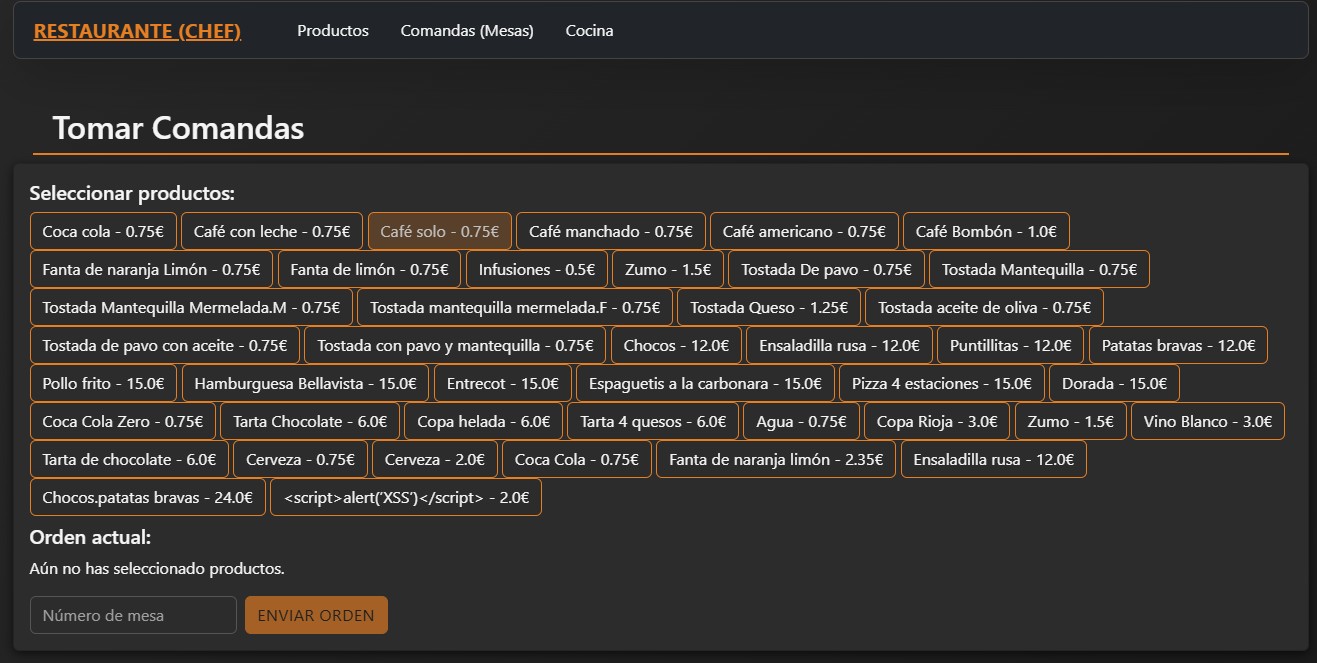1317x663 pixels.
Task: Go to the Productos page
Action: pos(333,31)
